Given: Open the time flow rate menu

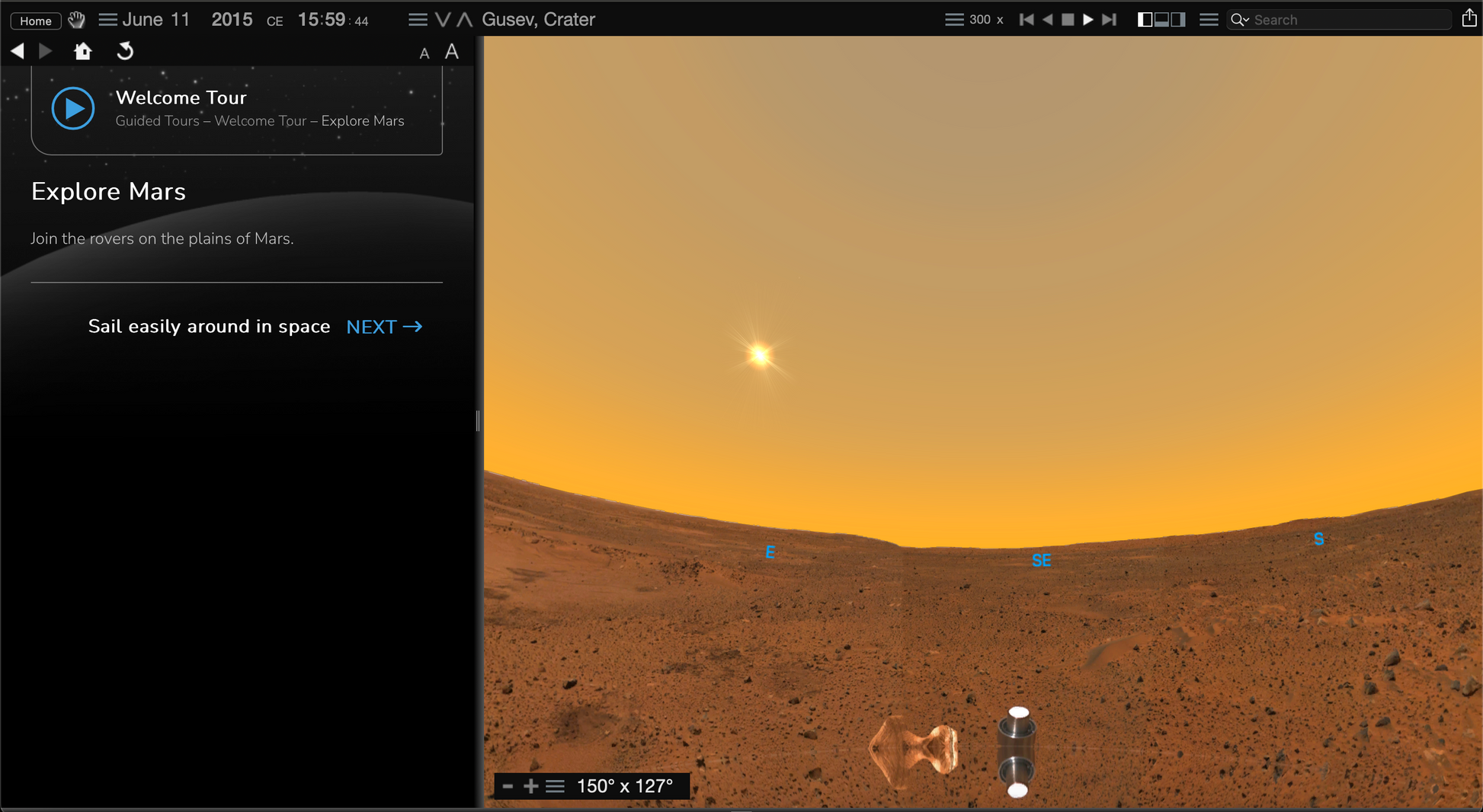Looking at the screenshot, I should 953,20.
